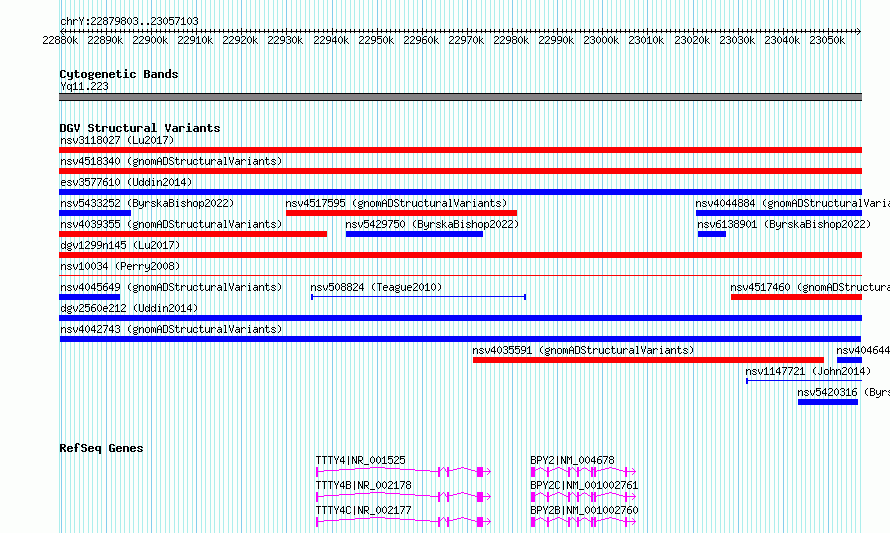The image size is (890, 533).
Task: Click the 23040k ruler tick label
Action: [x=782, y=40]
